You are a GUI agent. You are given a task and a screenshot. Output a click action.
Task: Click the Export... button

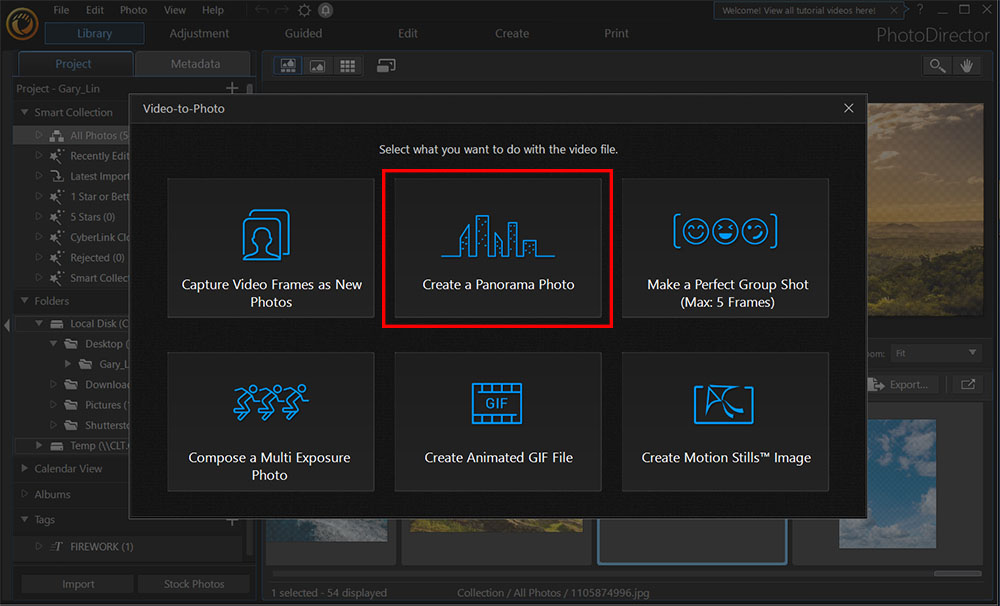click(901, 384)
